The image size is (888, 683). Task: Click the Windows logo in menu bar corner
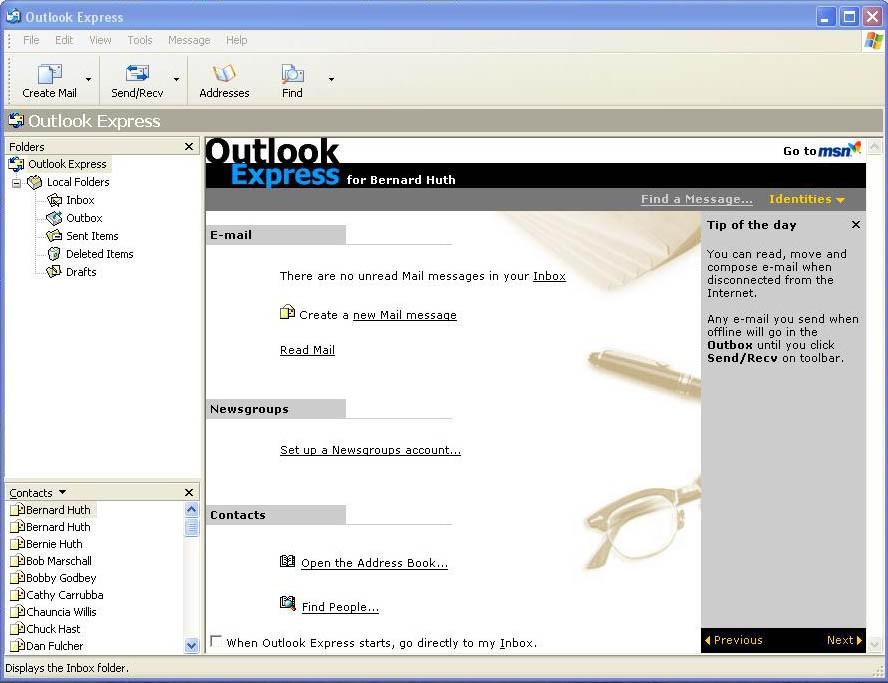(873, 41)
